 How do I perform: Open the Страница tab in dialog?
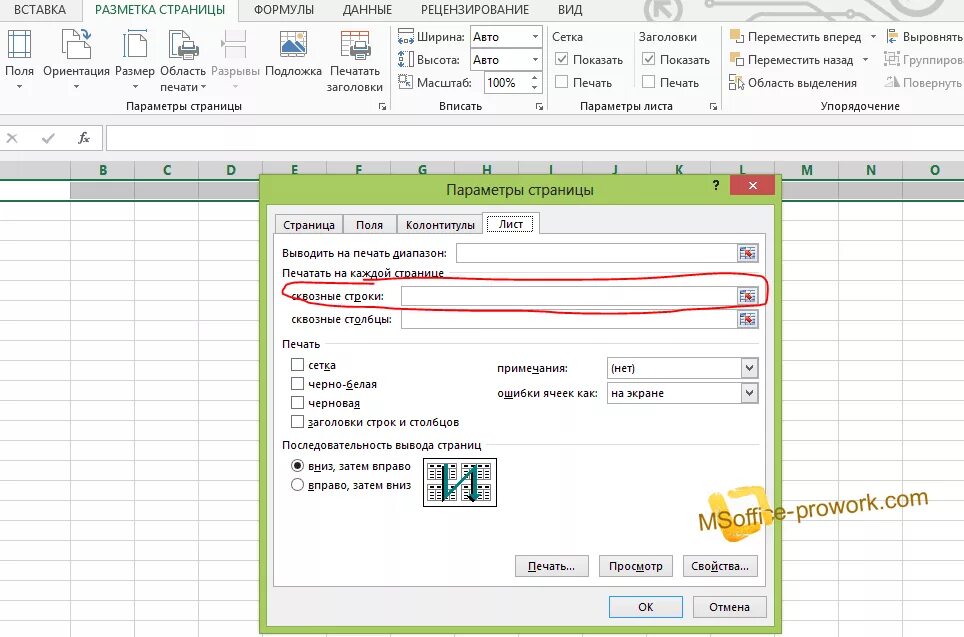(x=309, y=225)
